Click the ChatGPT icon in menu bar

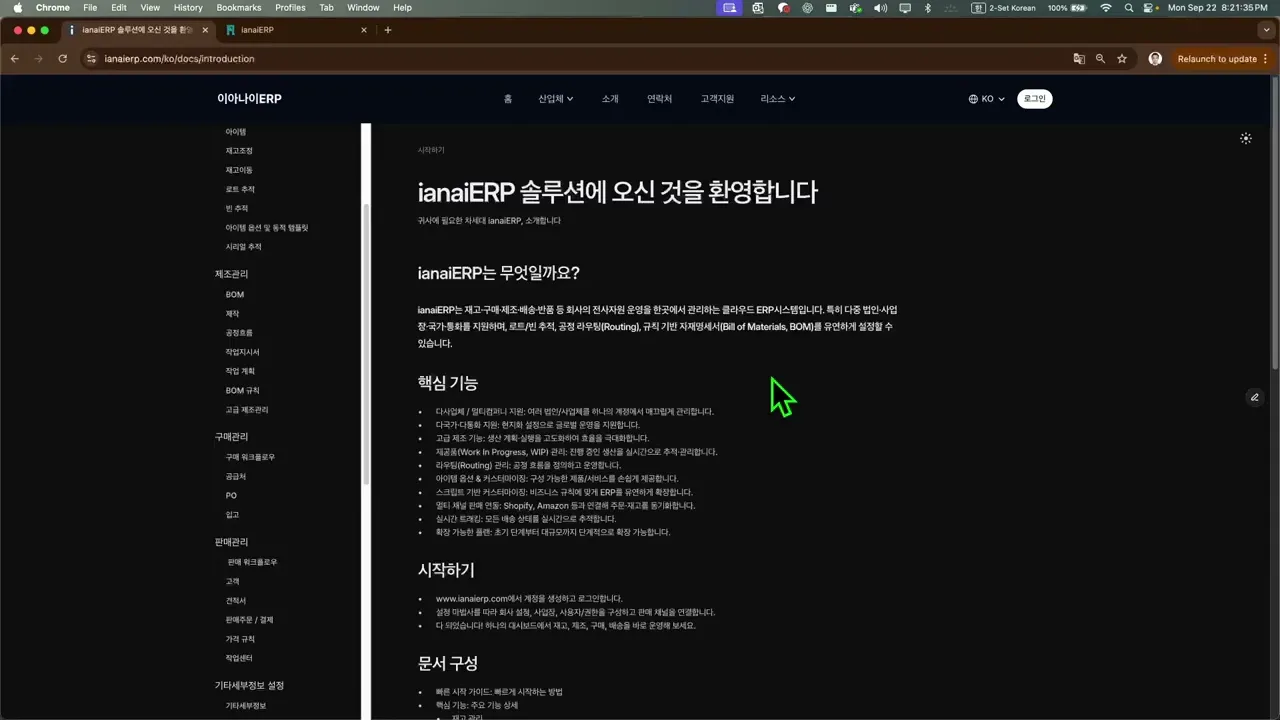click(806, 7)
